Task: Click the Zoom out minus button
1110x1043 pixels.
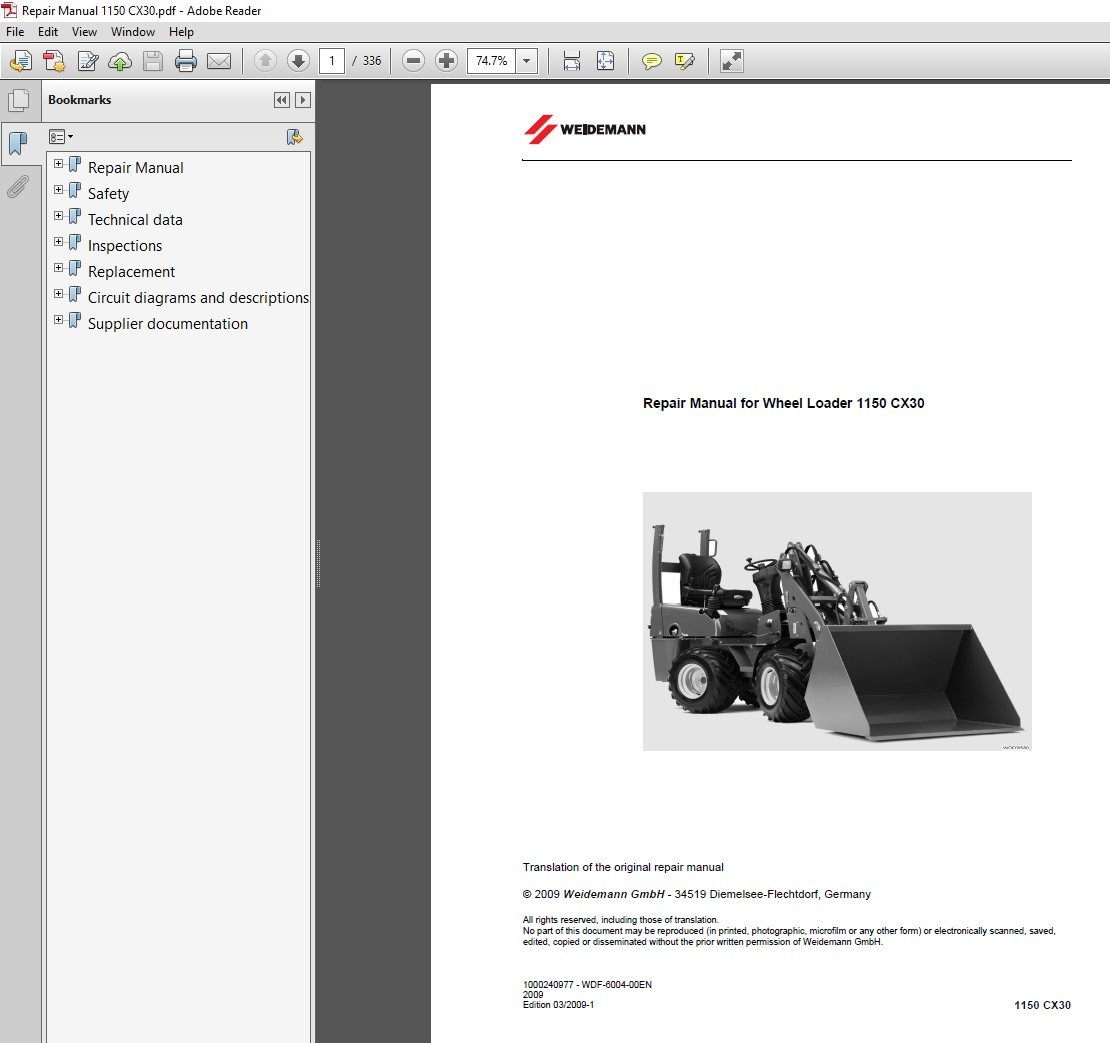Action: coord(413,62)
